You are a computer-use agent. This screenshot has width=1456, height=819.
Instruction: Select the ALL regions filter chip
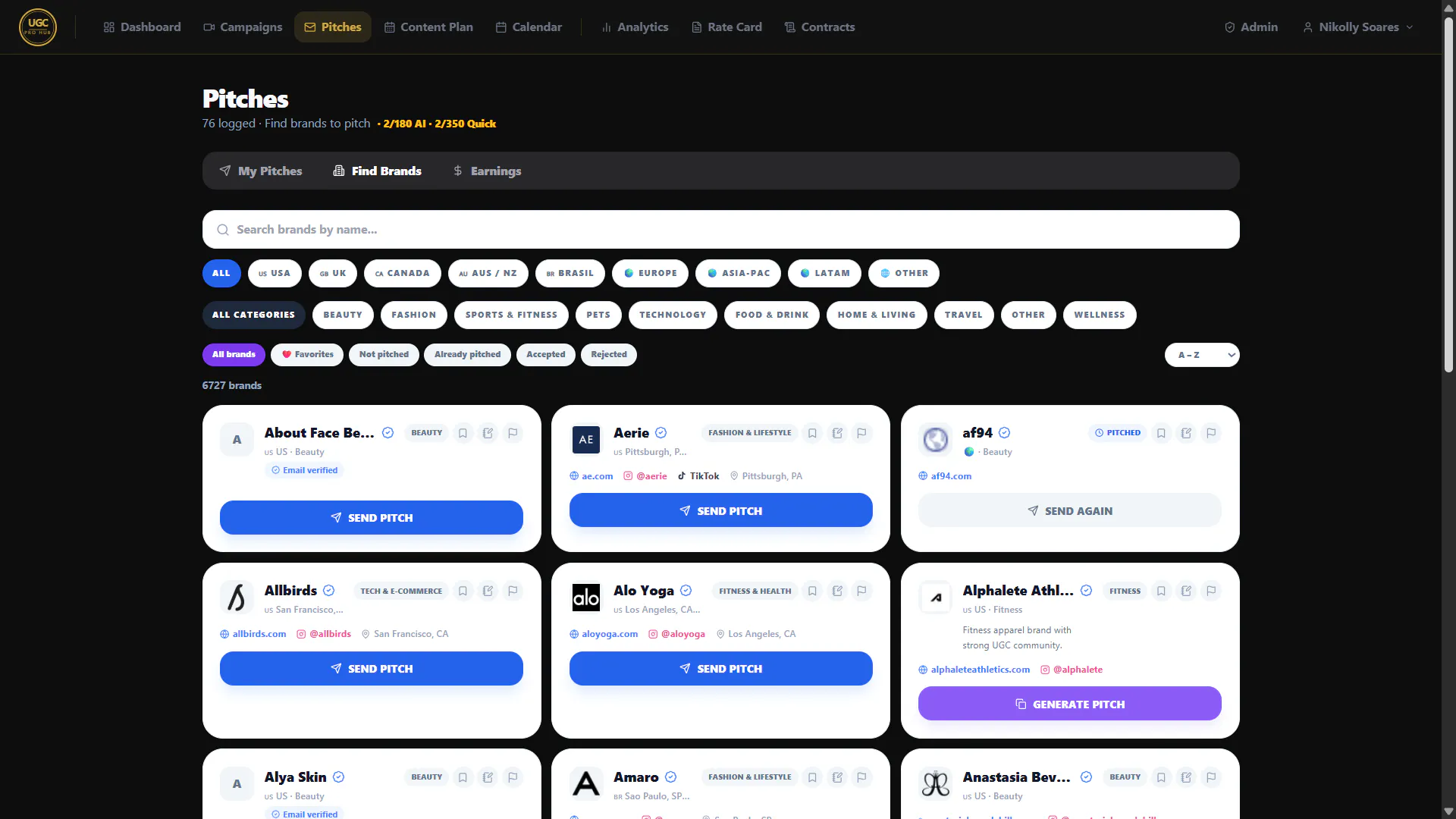click(221, 274)
